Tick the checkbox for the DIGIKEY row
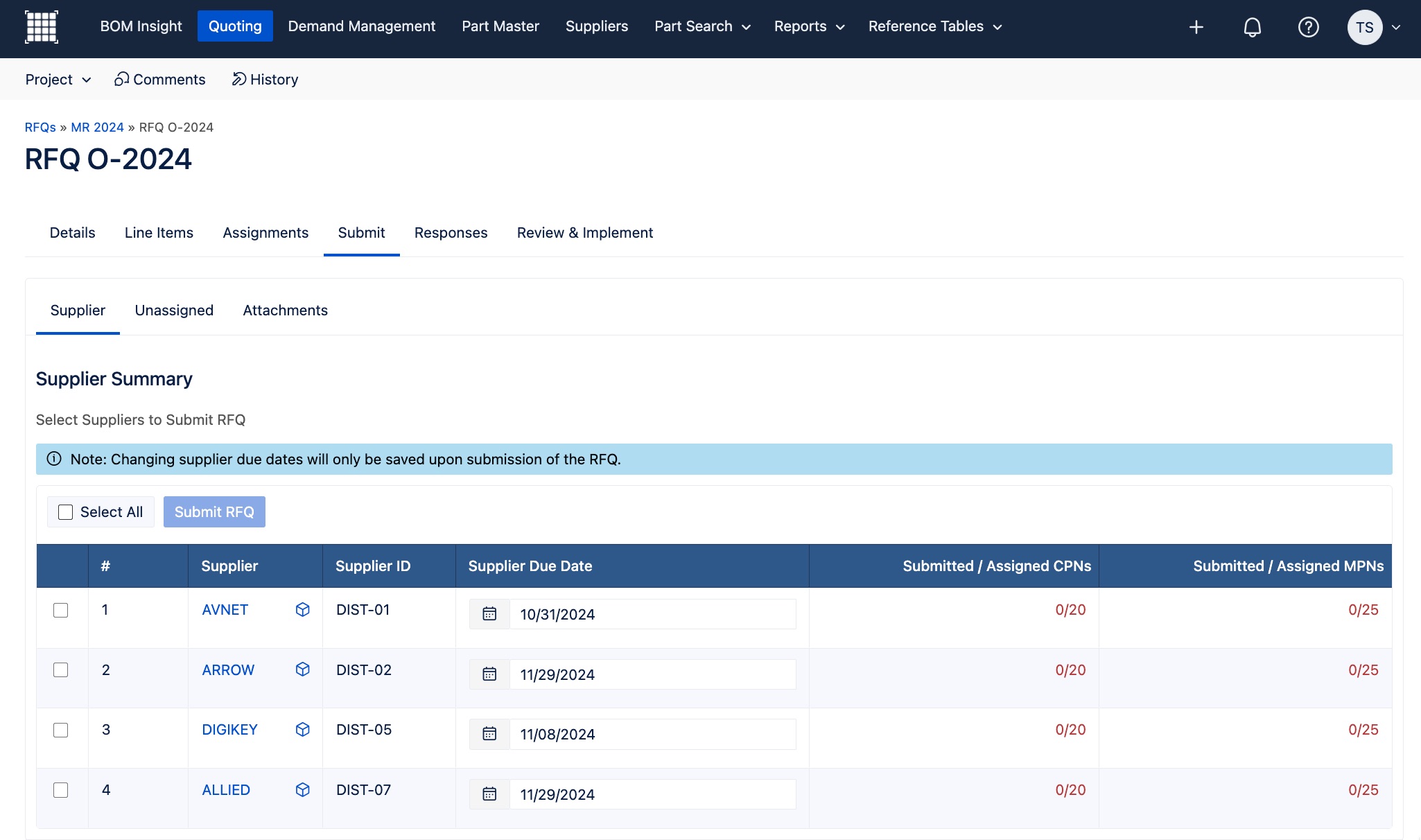The width and height of the screenshot is (1421, 840). coord(61,730)
